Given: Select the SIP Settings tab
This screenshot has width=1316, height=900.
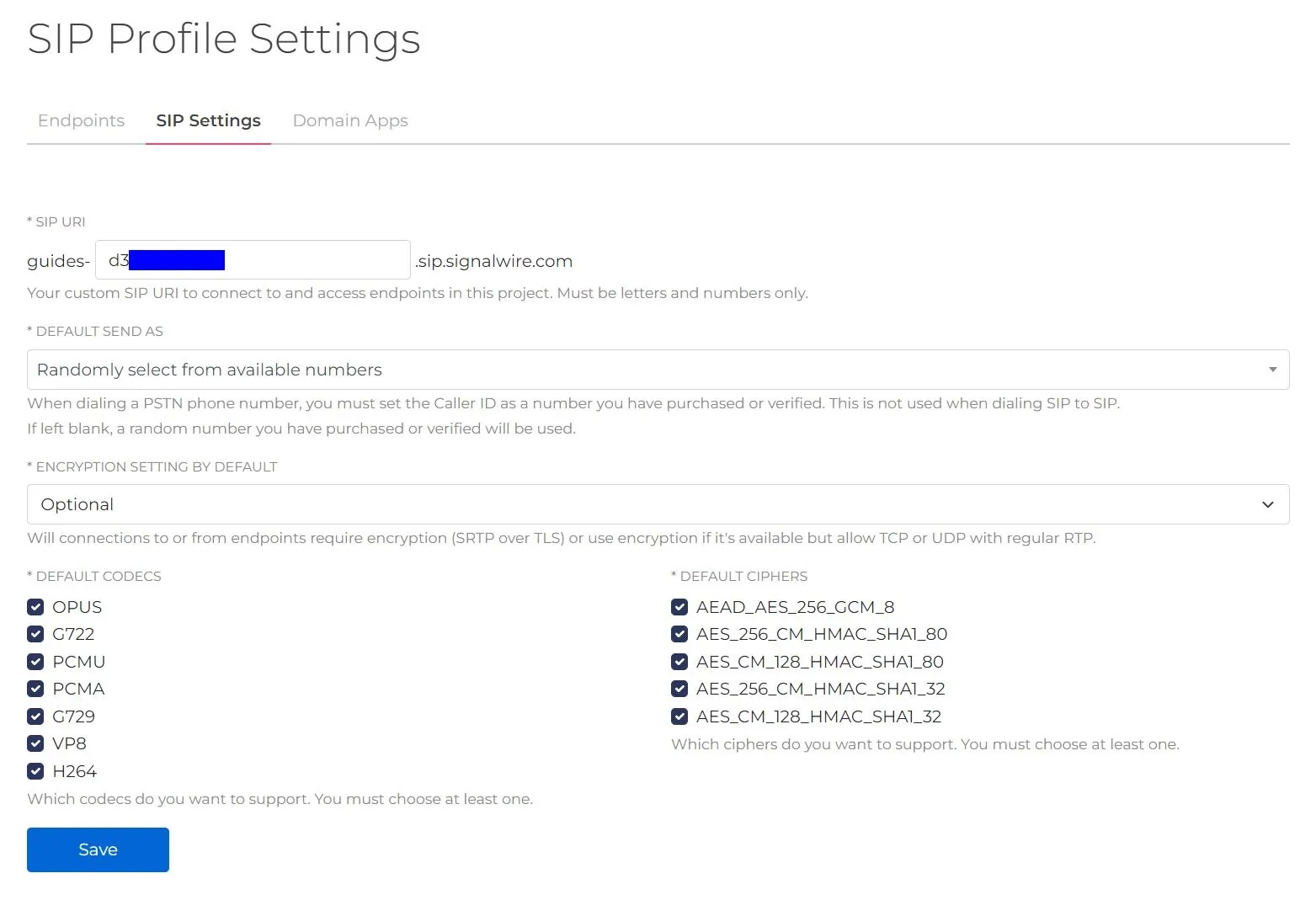Looking at the screenshot, I should pyautogui.click(x=208, y=120).
